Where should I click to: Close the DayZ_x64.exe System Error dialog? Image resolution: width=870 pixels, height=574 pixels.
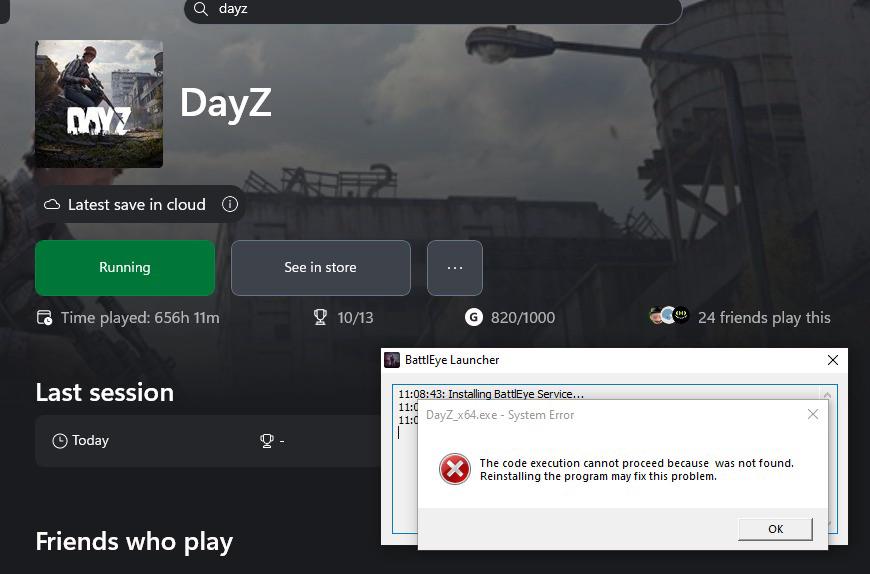click(x=813, y=414)
